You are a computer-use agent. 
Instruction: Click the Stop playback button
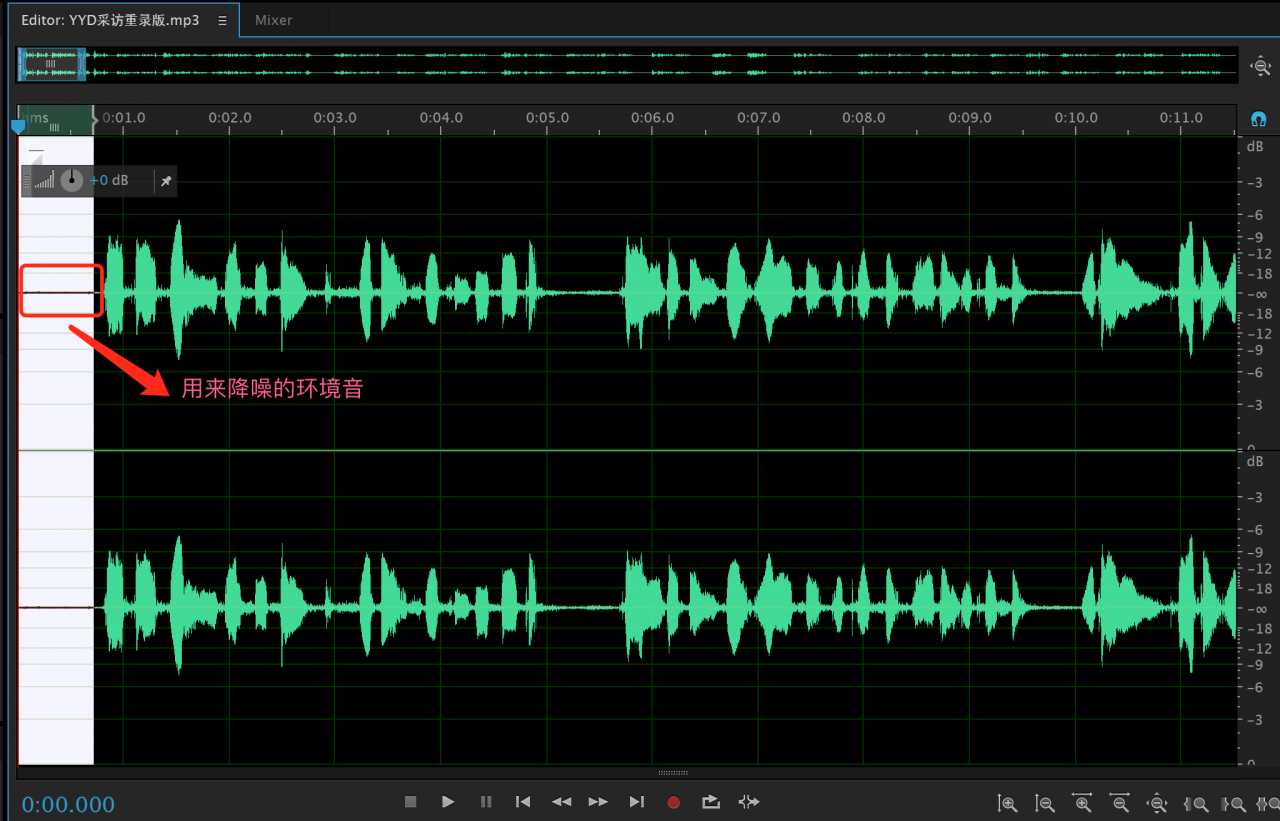coord(410,802)
